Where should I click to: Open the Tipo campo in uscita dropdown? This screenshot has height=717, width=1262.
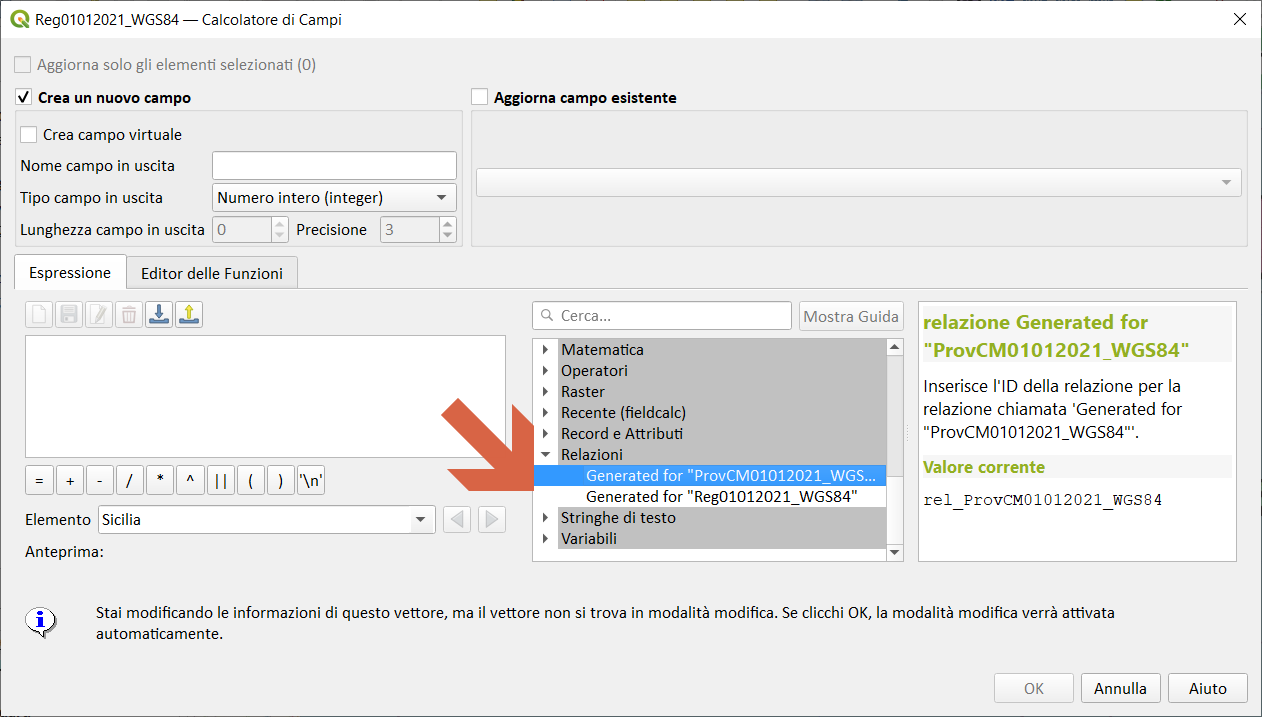click(334, 198)
